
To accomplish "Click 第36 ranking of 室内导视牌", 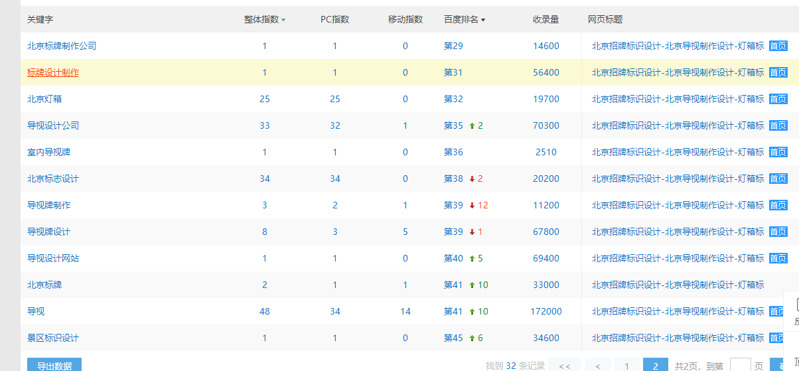I will point(454,152).
